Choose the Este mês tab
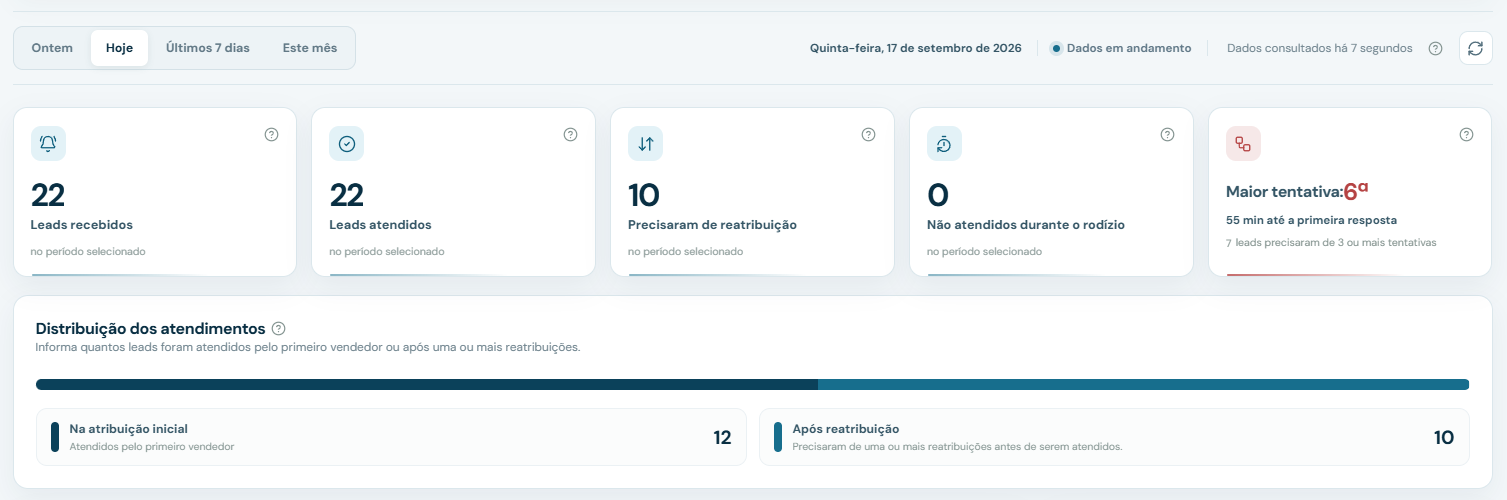 [x=310, y=48]
